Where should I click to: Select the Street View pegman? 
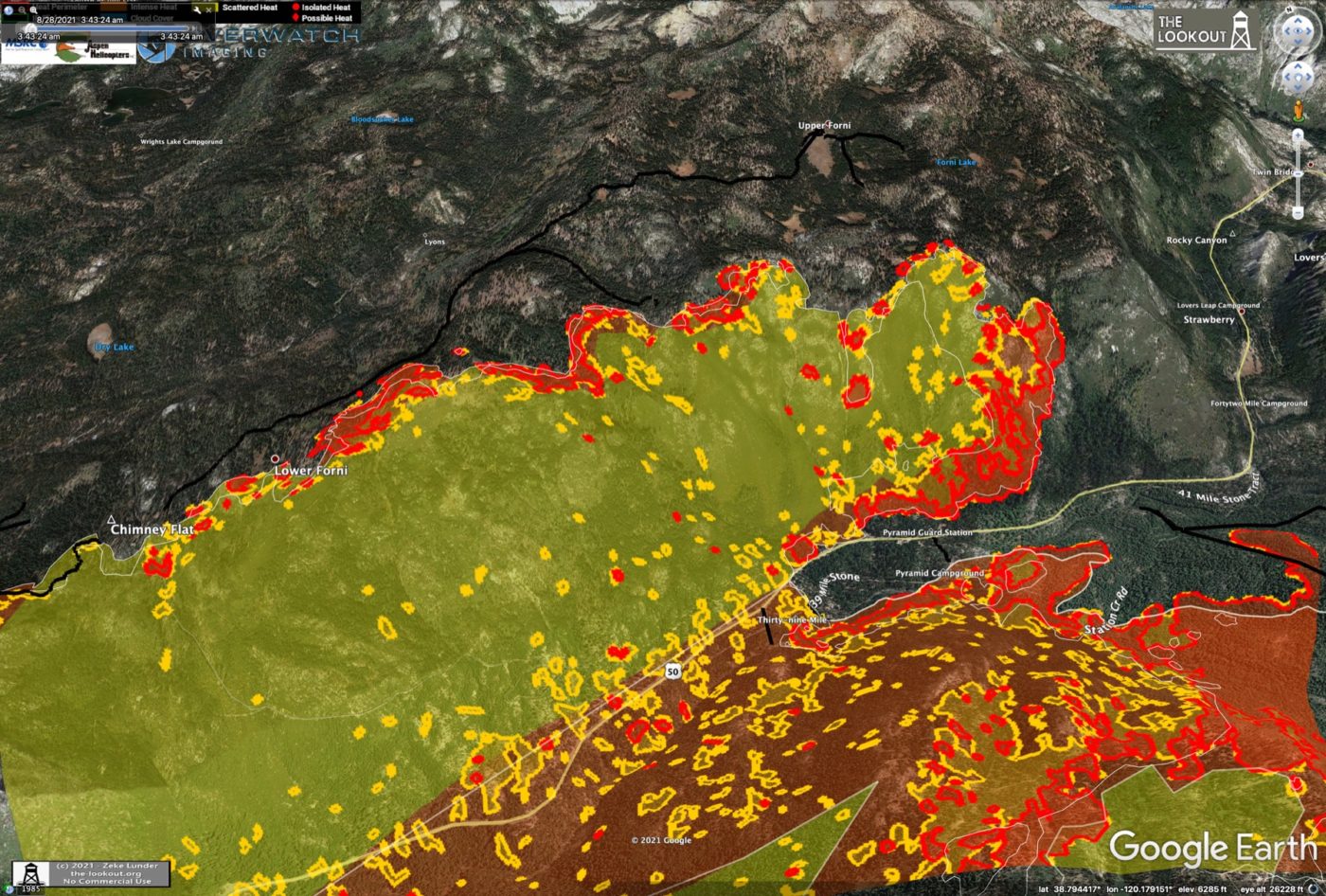point(1299,110)
